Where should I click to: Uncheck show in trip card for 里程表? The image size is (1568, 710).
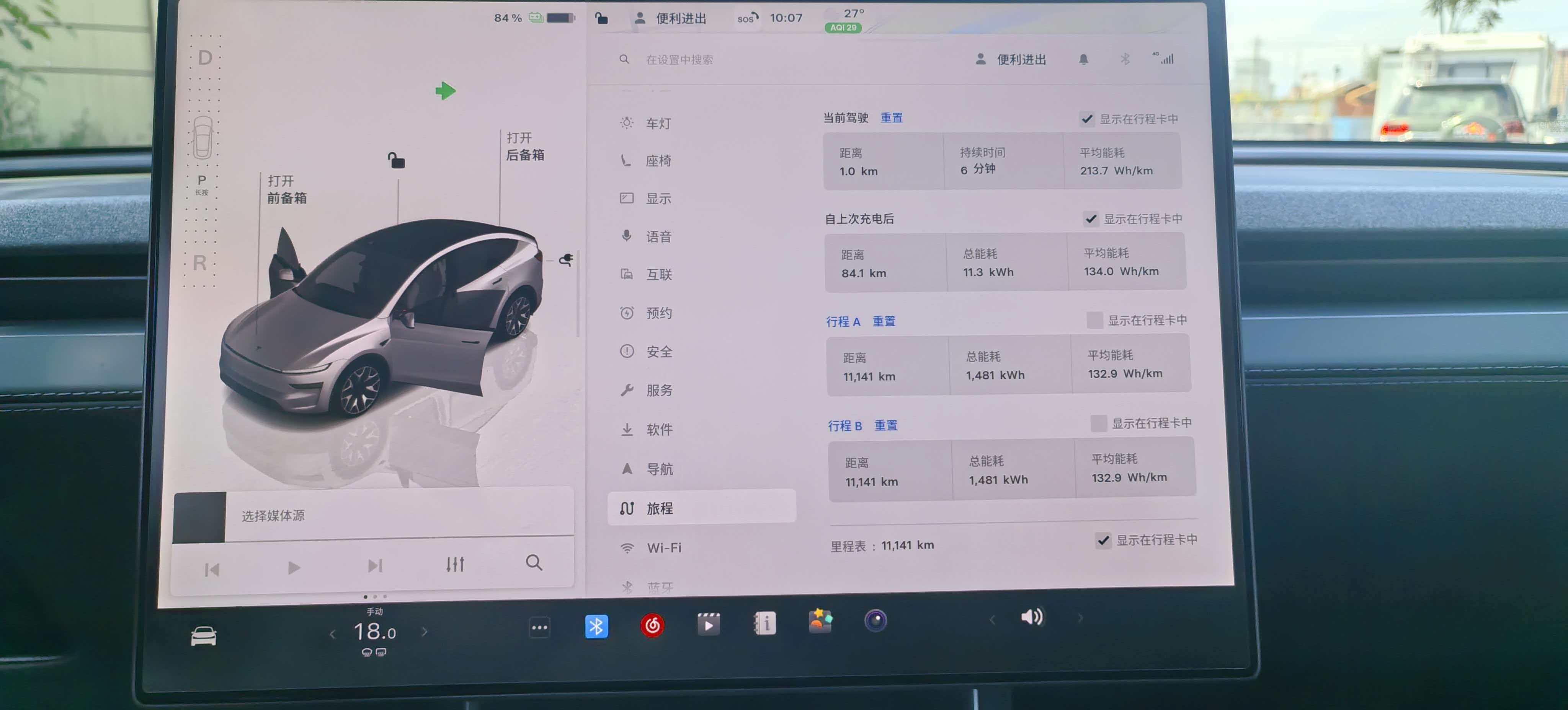tap(1103, 540)
